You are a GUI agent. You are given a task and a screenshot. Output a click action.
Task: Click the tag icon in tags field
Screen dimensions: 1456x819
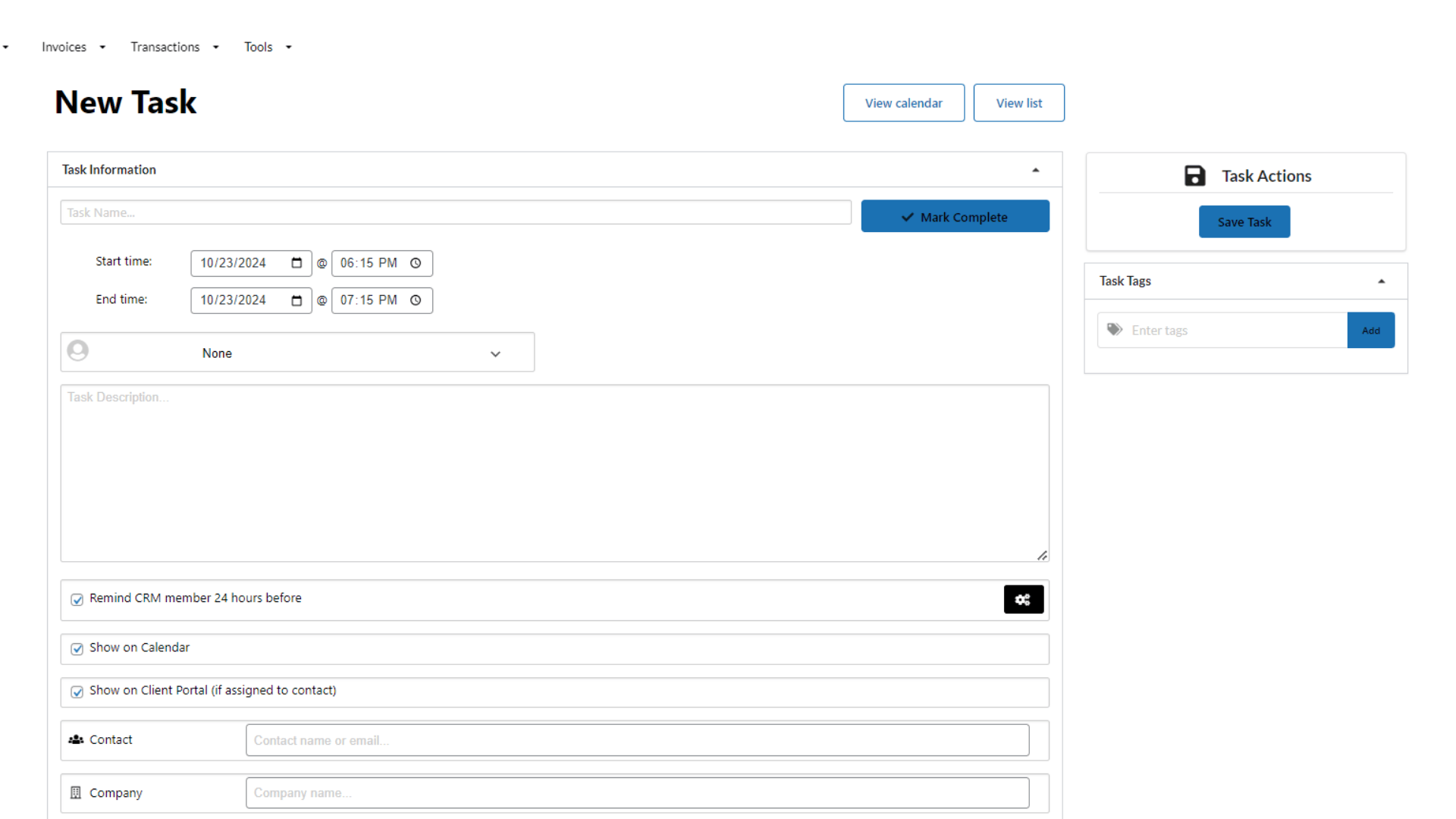[1114, 330]
